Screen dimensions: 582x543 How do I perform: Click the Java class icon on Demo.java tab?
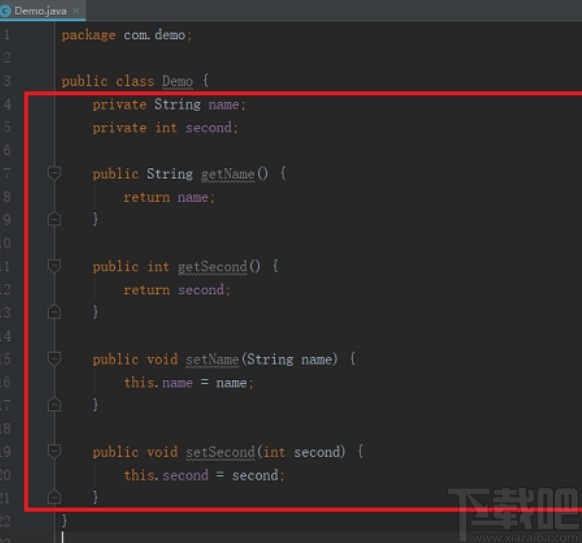5,11
